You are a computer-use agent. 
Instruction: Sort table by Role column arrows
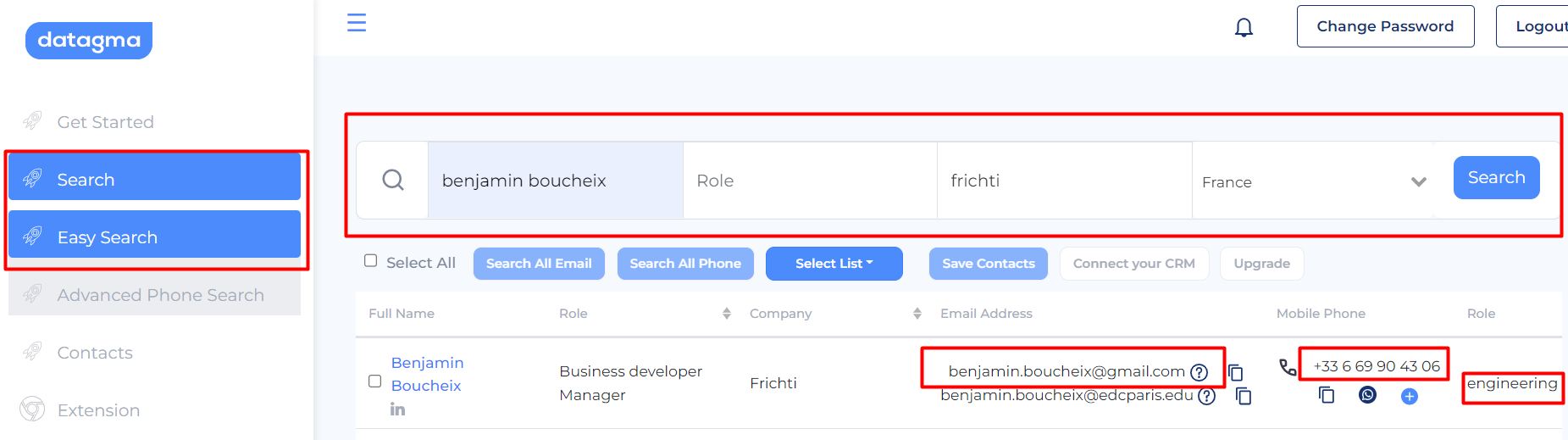[726, 314]
